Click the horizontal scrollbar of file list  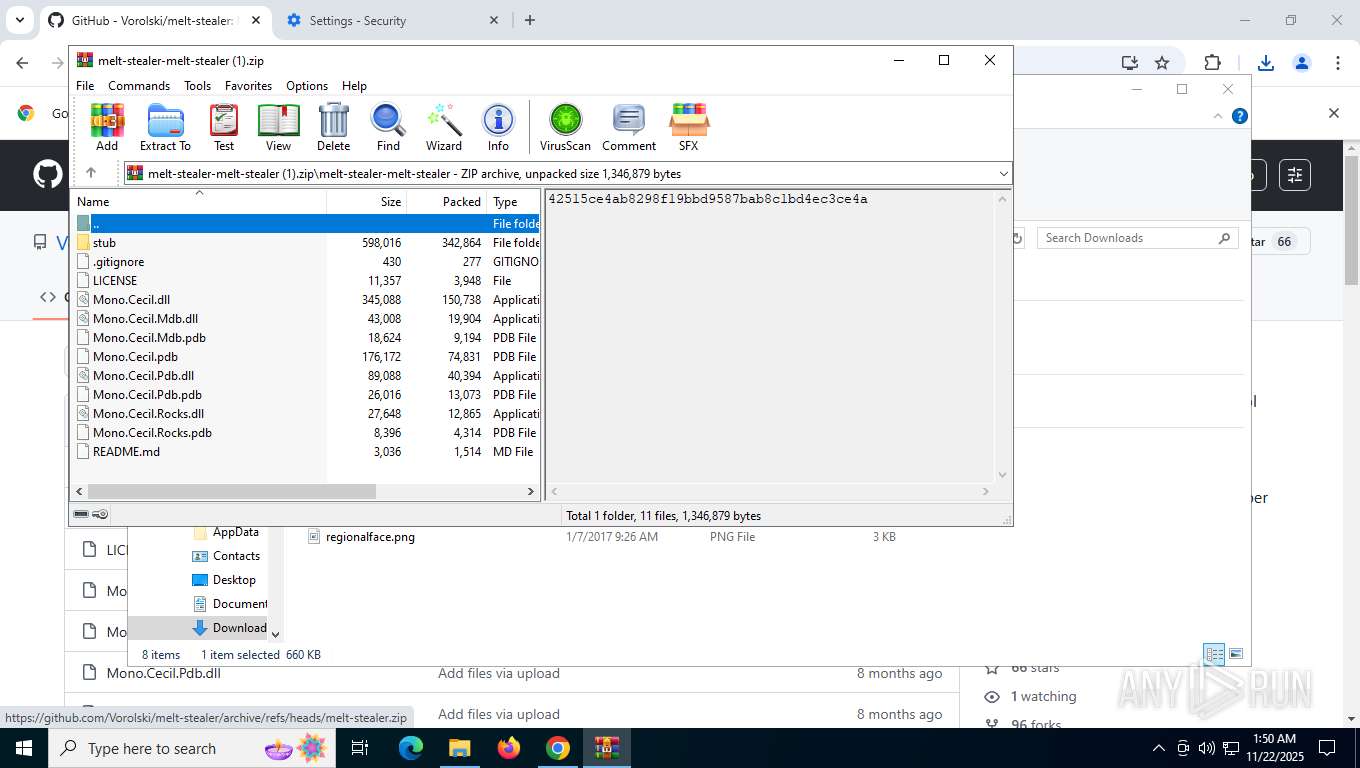232,491
